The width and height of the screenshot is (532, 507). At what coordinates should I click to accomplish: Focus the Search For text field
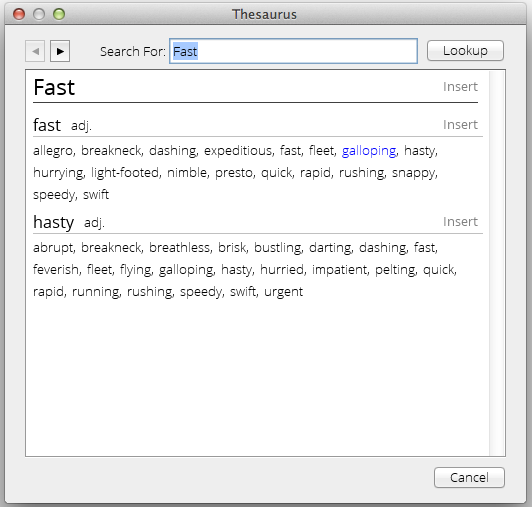(293, 51)
